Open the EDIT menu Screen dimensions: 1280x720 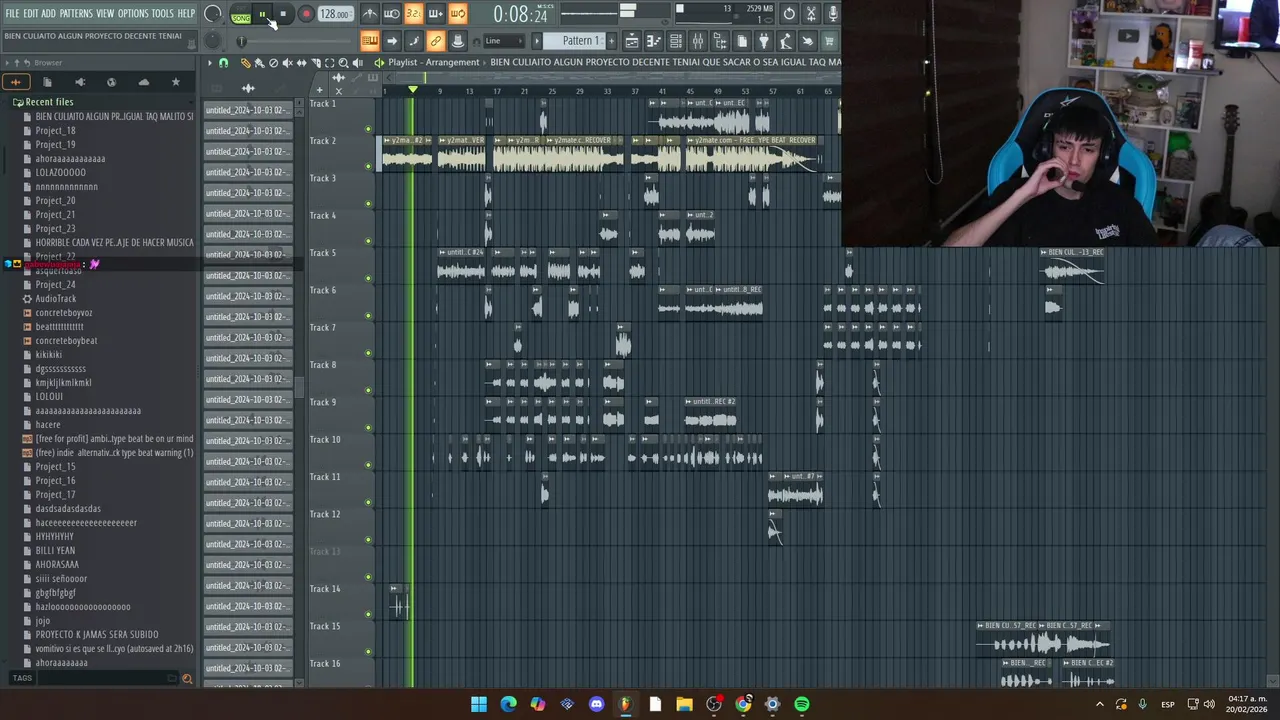pyautogui.click(x=30, y=13)
